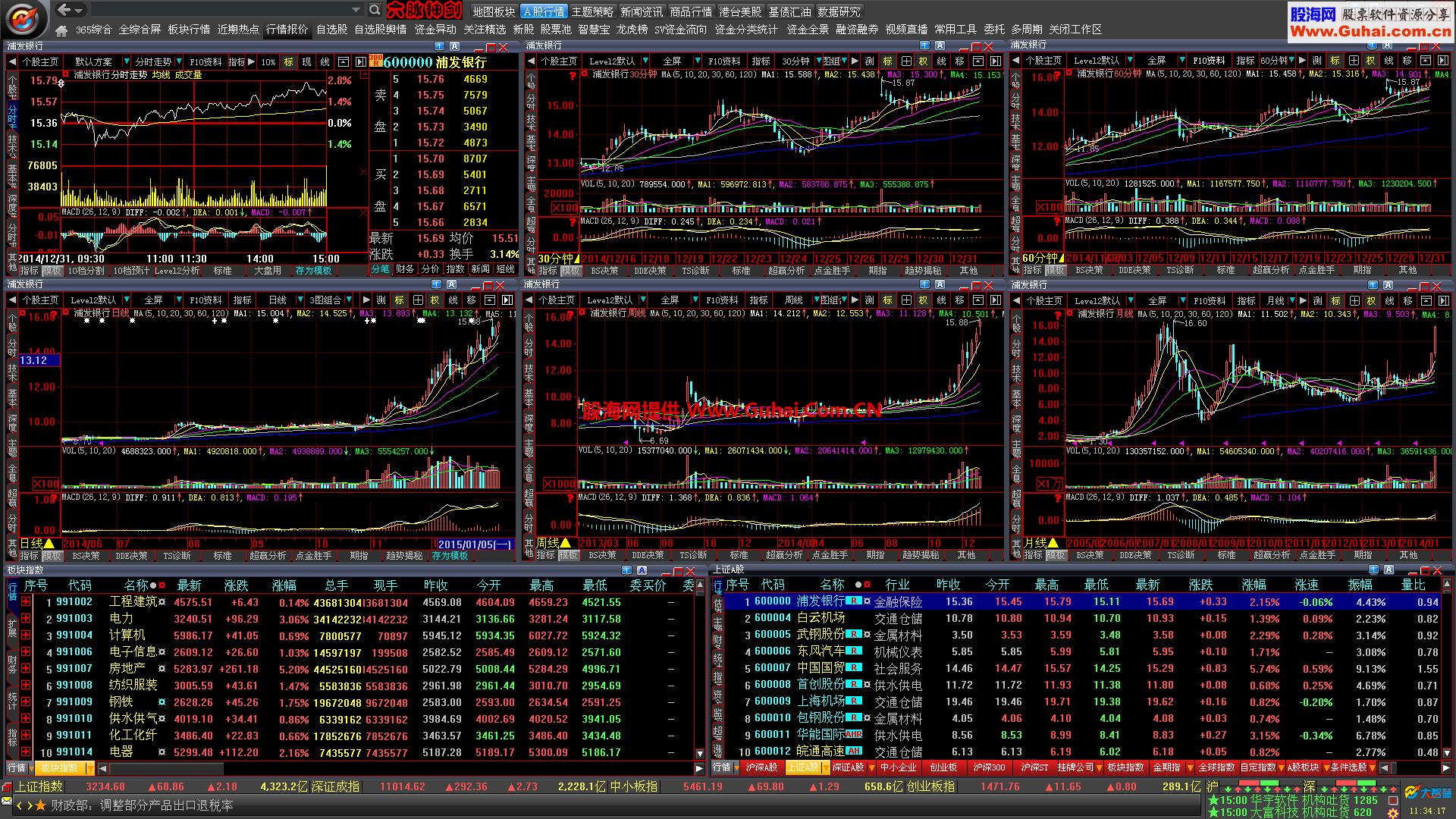Open 自选股 in the sub toolbar
Image resolution: width=1456 pixels, height=819 pixels.
click(x=331, y=30)
